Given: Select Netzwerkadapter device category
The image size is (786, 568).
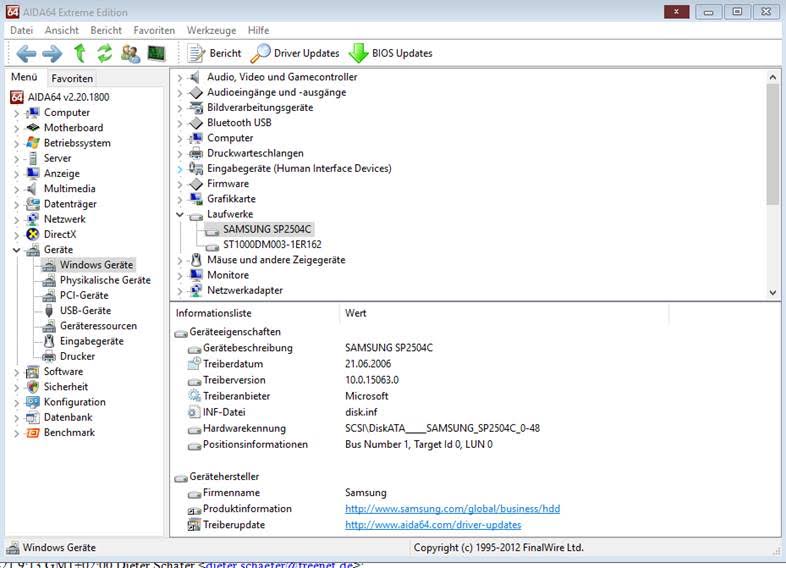Looking at the screenshot, I should [245, 290].
